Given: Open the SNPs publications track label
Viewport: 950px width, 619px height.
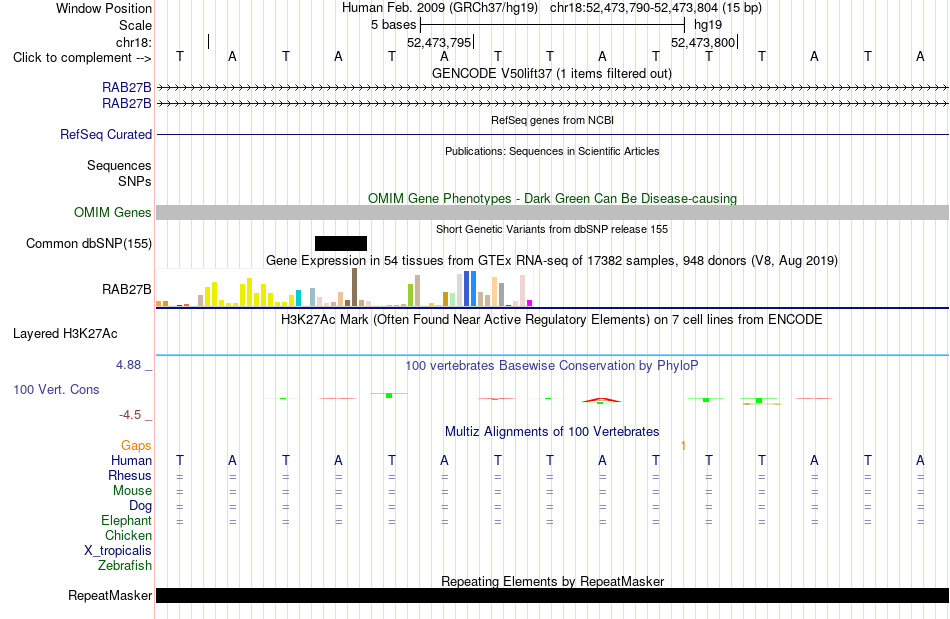Looking at the screenshot, I should 135,181.
